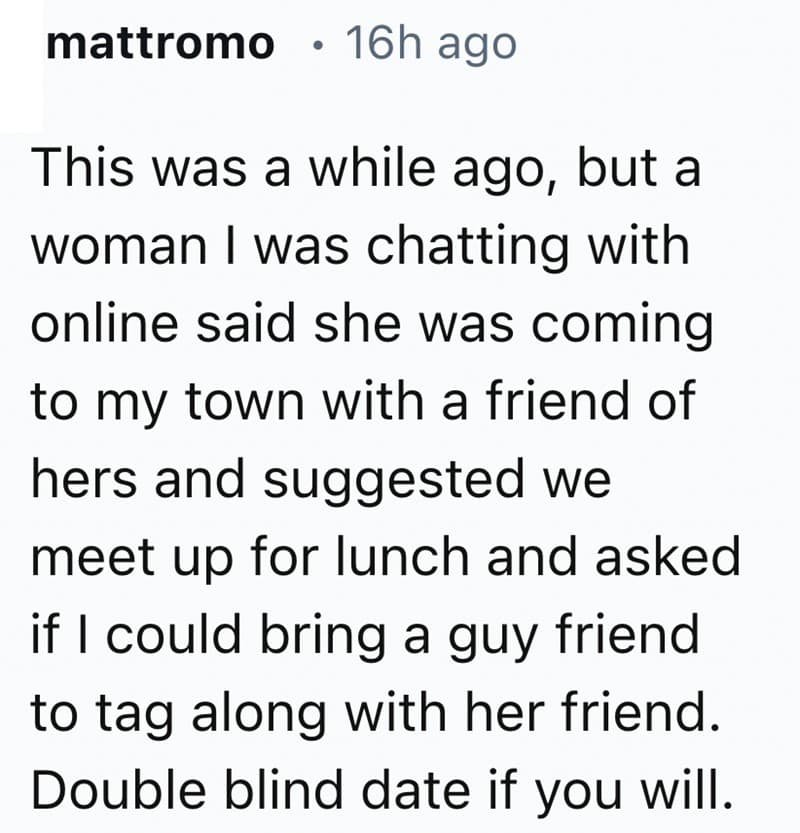
Task: Select the word "woman" in comment
Action: (119, 246)
